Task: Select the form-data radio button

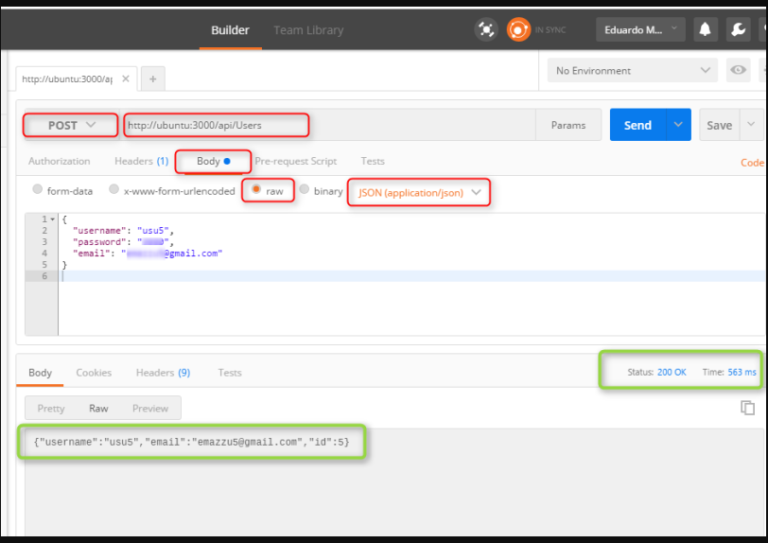Action: pyautogui.click(x=37, y=189)
